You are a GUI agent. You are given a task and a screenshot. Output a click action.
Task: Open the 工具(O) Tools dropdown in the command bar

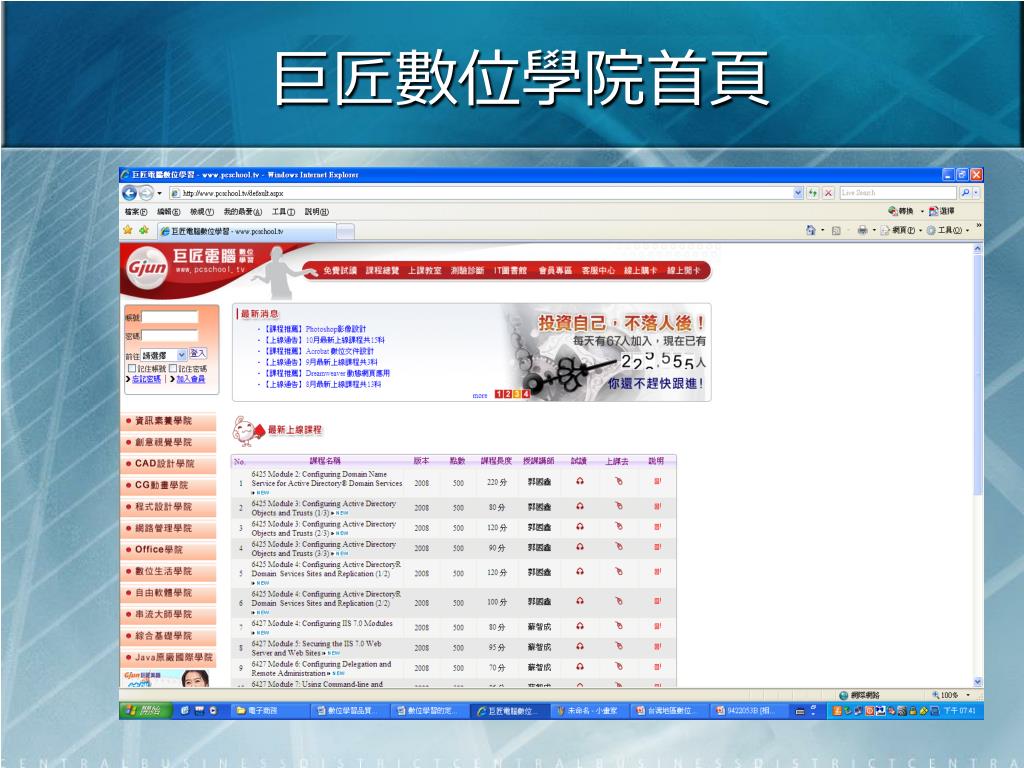click(x=948, y=231)
